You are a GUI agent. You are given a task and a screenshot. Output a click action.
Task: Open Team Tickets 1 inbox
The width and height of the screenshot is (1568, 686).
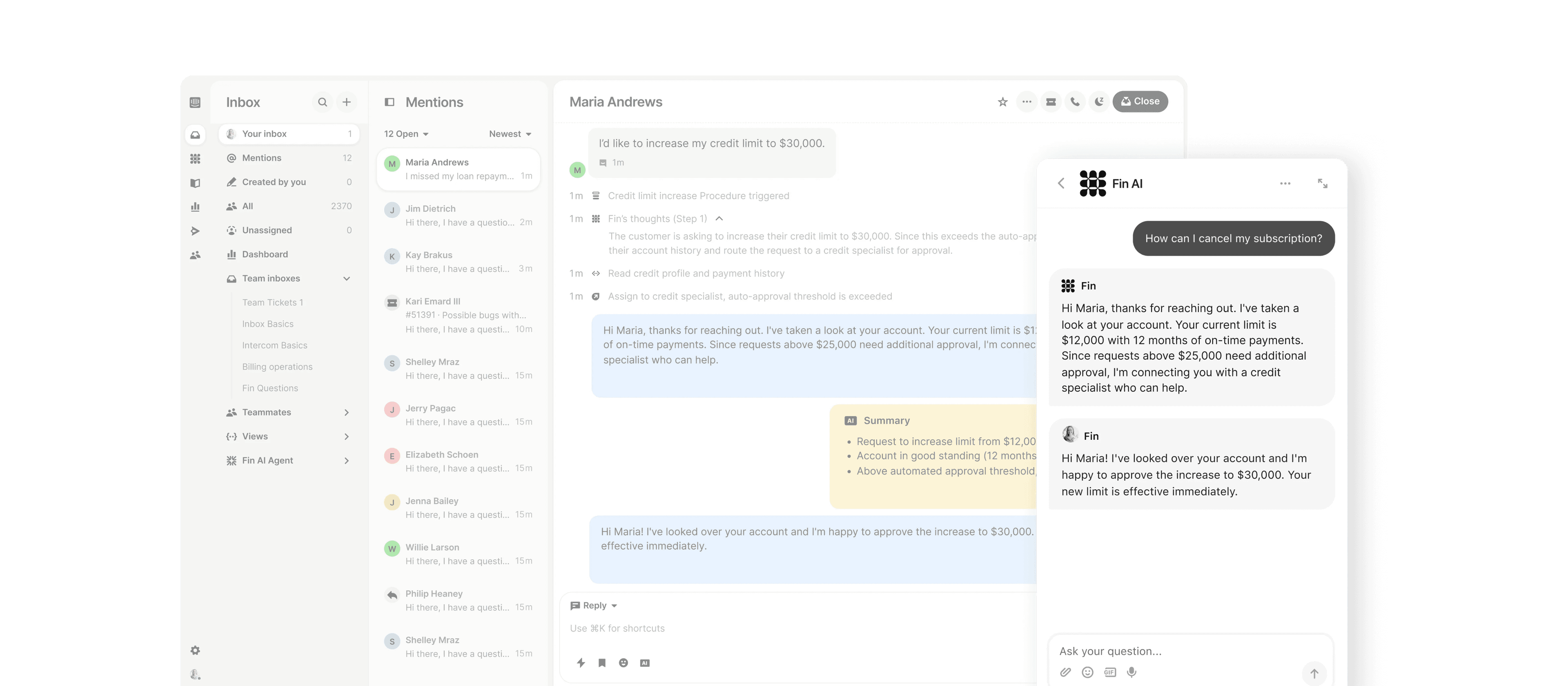click(272, 303)
